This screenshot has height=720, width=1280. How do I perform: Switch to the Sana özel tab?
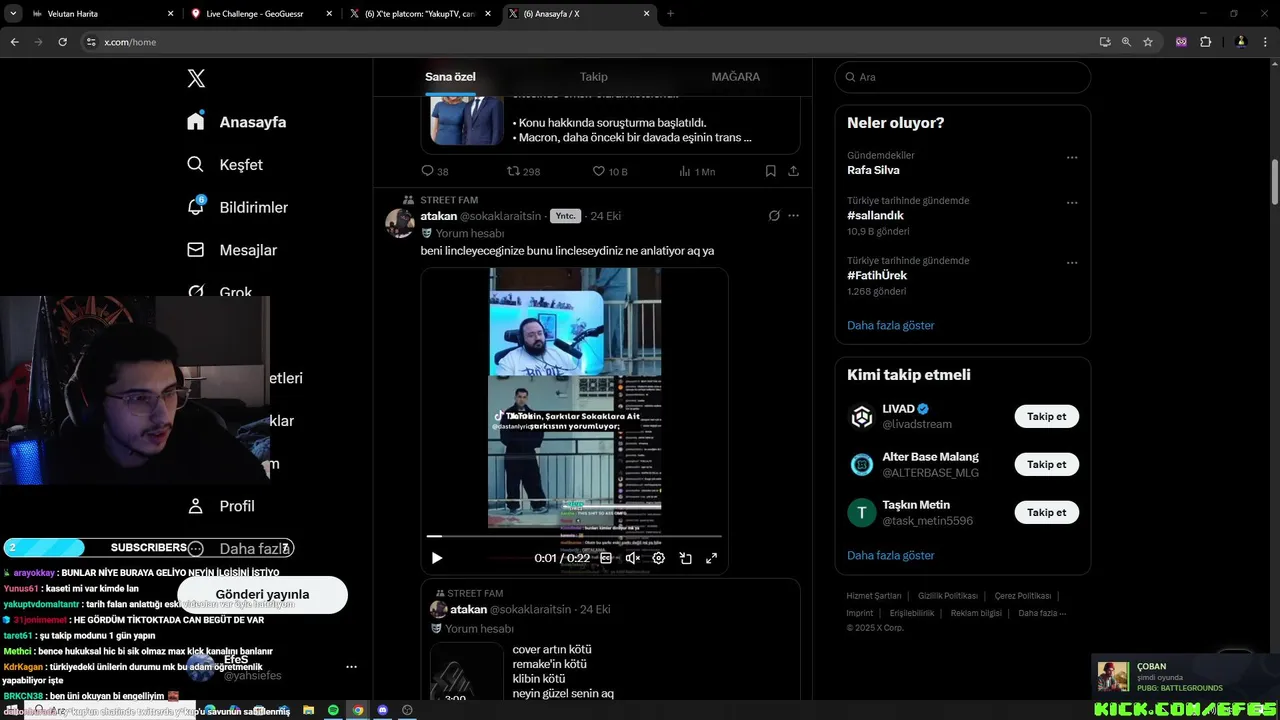tap(450, 77)
